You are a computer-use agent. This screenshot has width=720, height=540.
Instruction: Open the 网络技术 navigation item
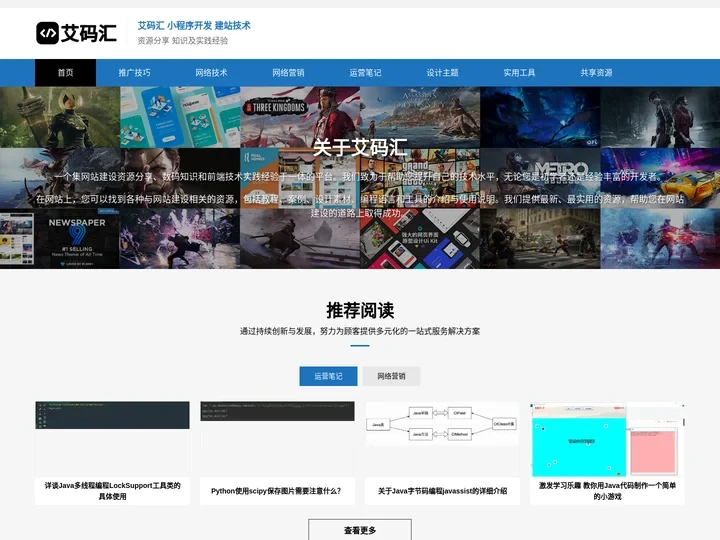point(211,73)
